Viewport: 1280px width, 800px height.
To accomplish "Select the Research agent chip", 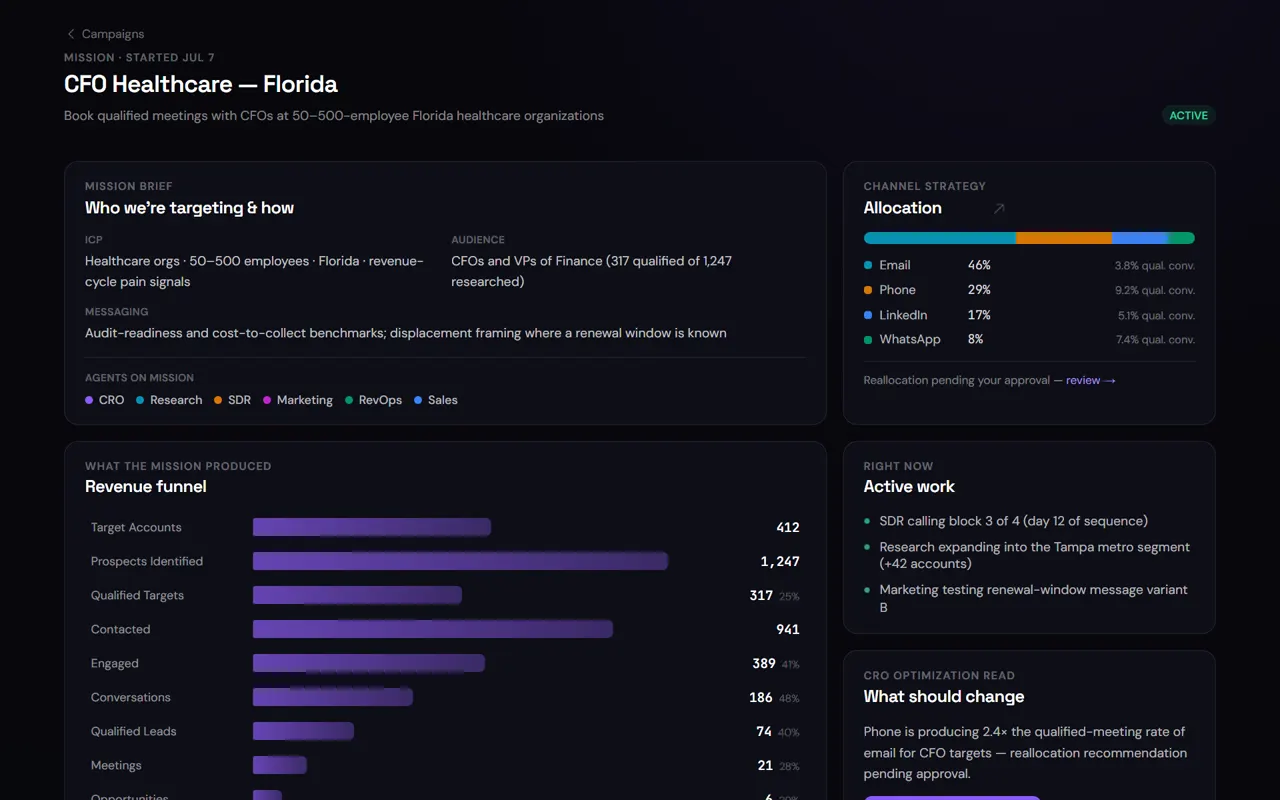I will [x=169, y=400].
